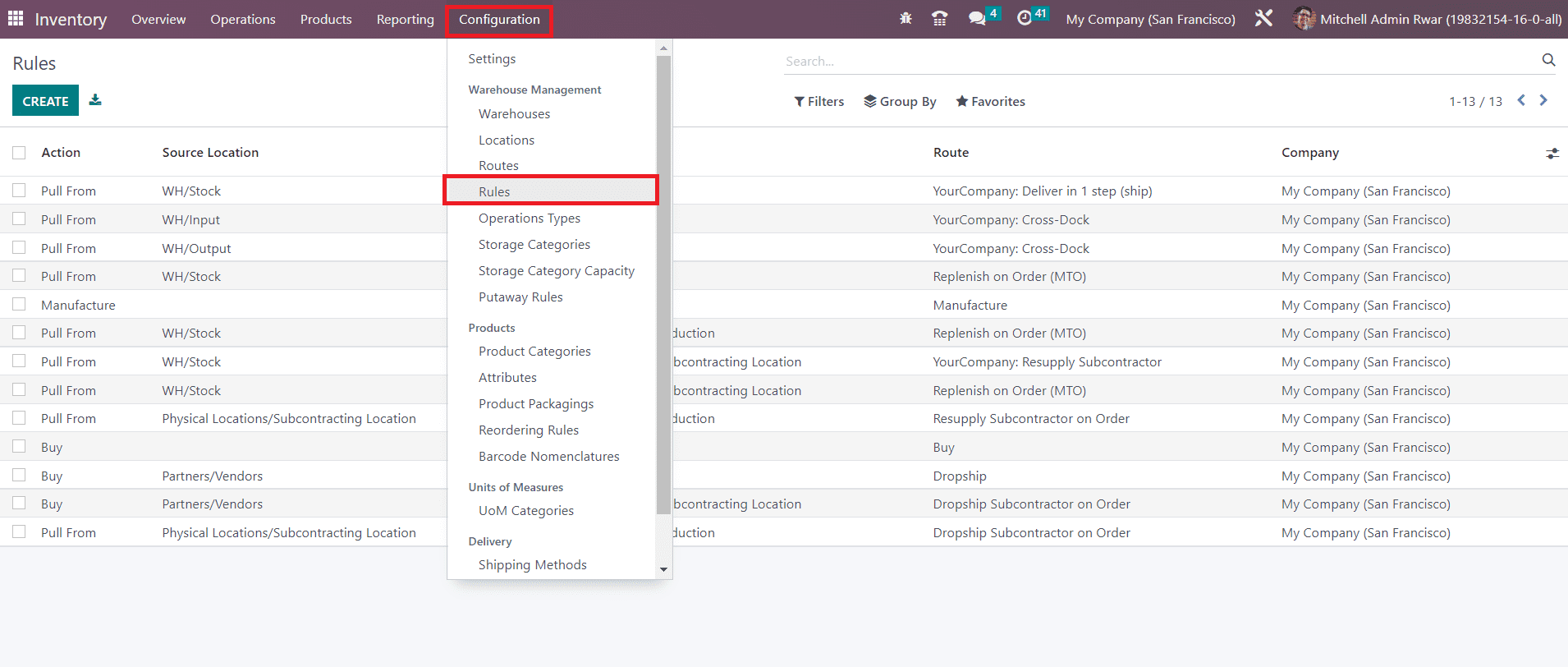Expand the Filters dropdown
The height and width of the screenshot is (667, 1568).
click(x=818, y=101)
